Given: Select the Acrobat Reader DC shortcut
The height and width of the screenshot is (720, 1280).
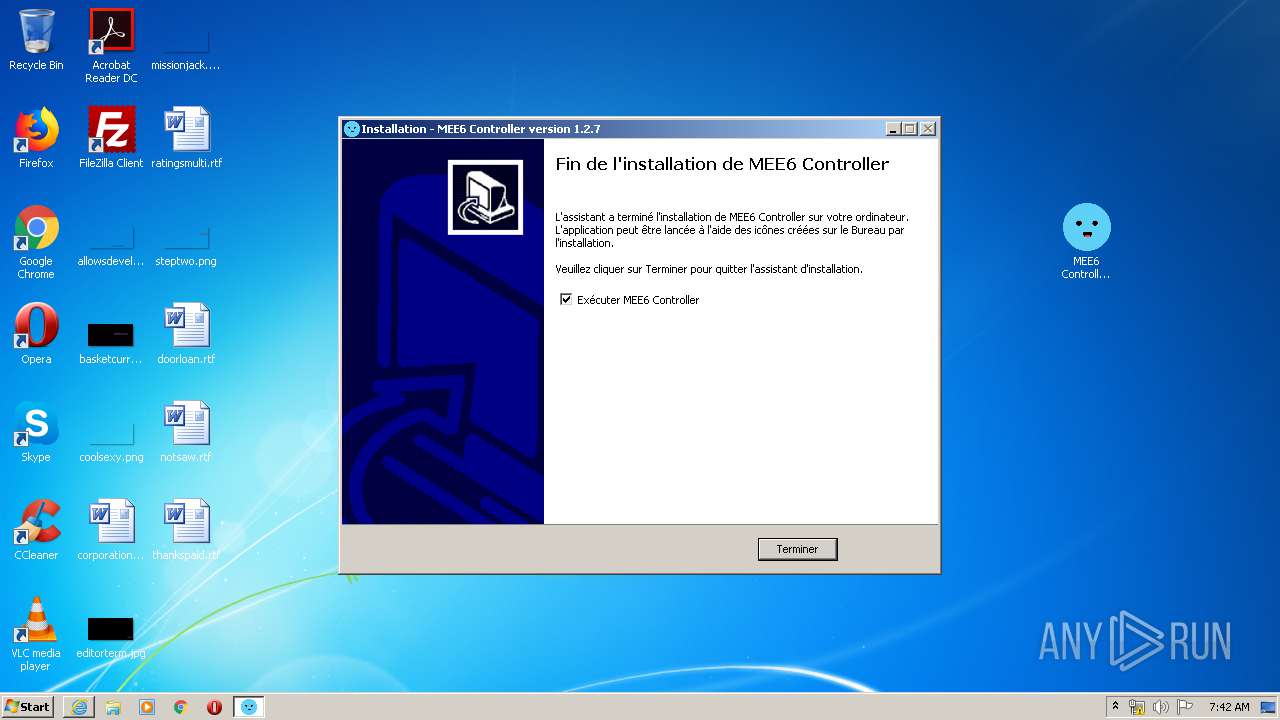Looking at the screenshot, I should (x=111, y=46).
